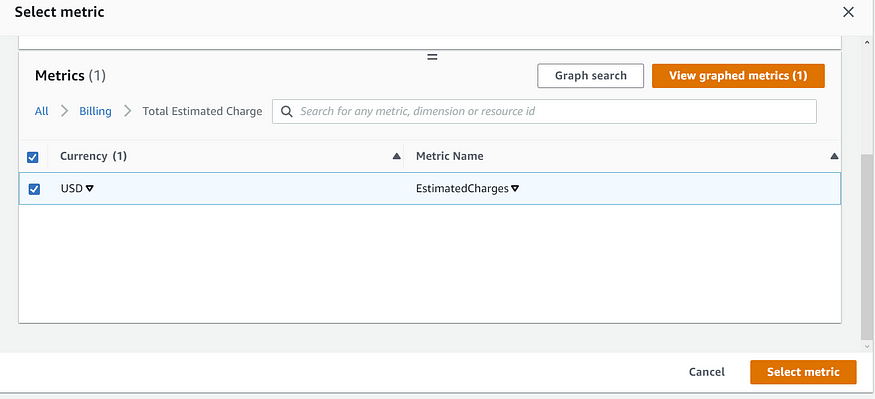Open View graphed metrics tab

738,76
